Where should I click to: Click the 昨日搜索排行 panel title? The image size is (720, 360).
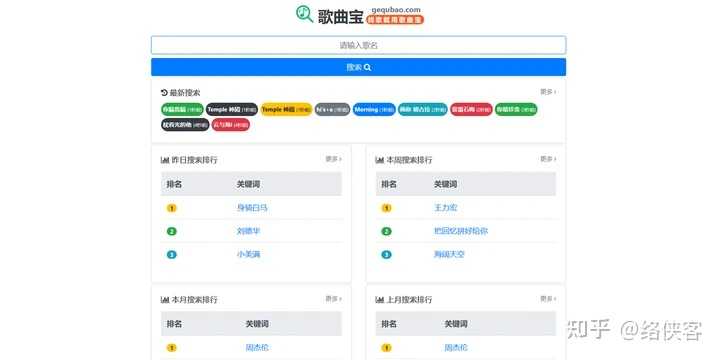195,160
